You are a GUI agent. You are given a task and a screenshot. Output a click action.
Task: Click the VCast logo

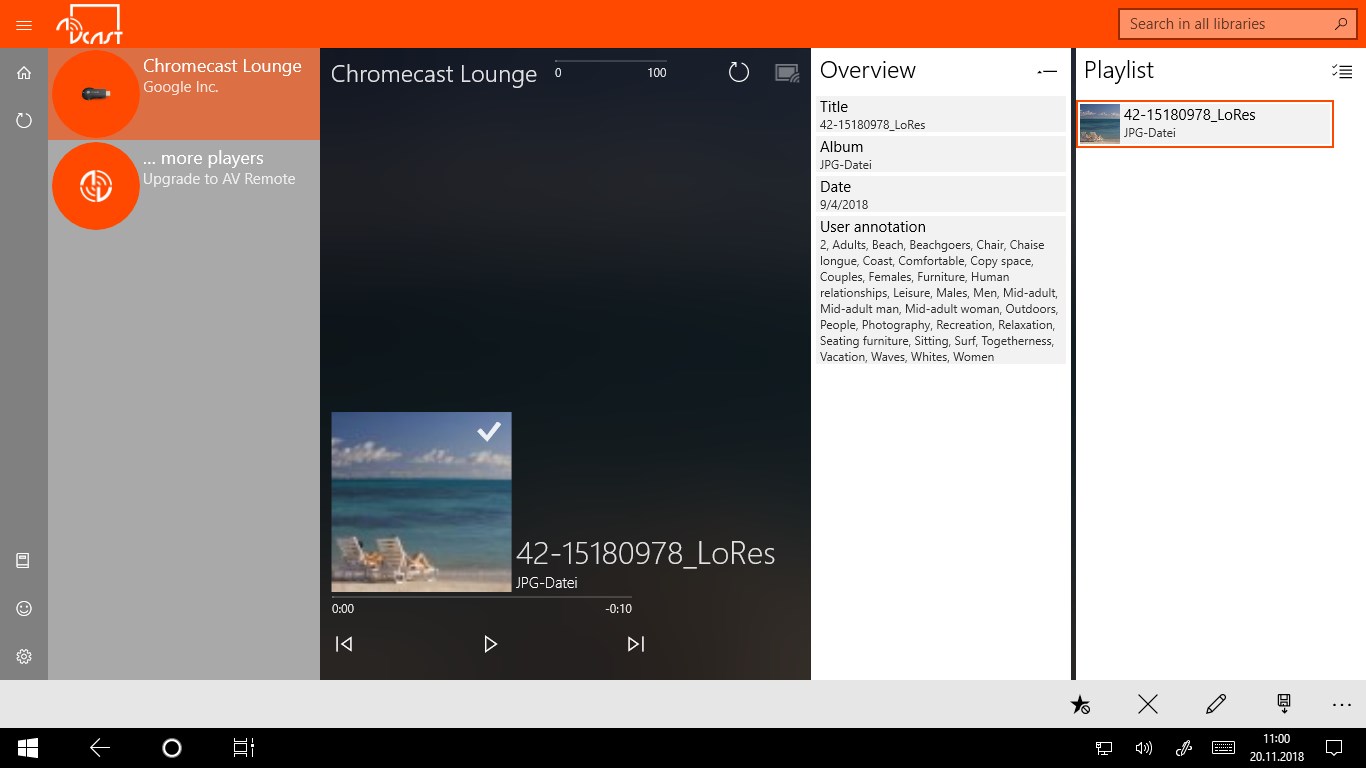click(89, 24)
